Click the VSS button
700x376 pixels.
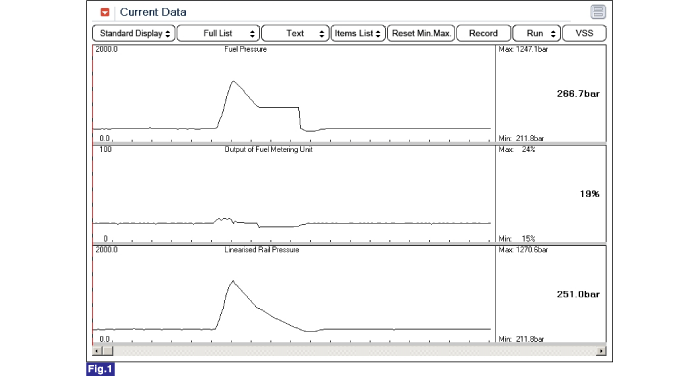(x=584, y=33)
